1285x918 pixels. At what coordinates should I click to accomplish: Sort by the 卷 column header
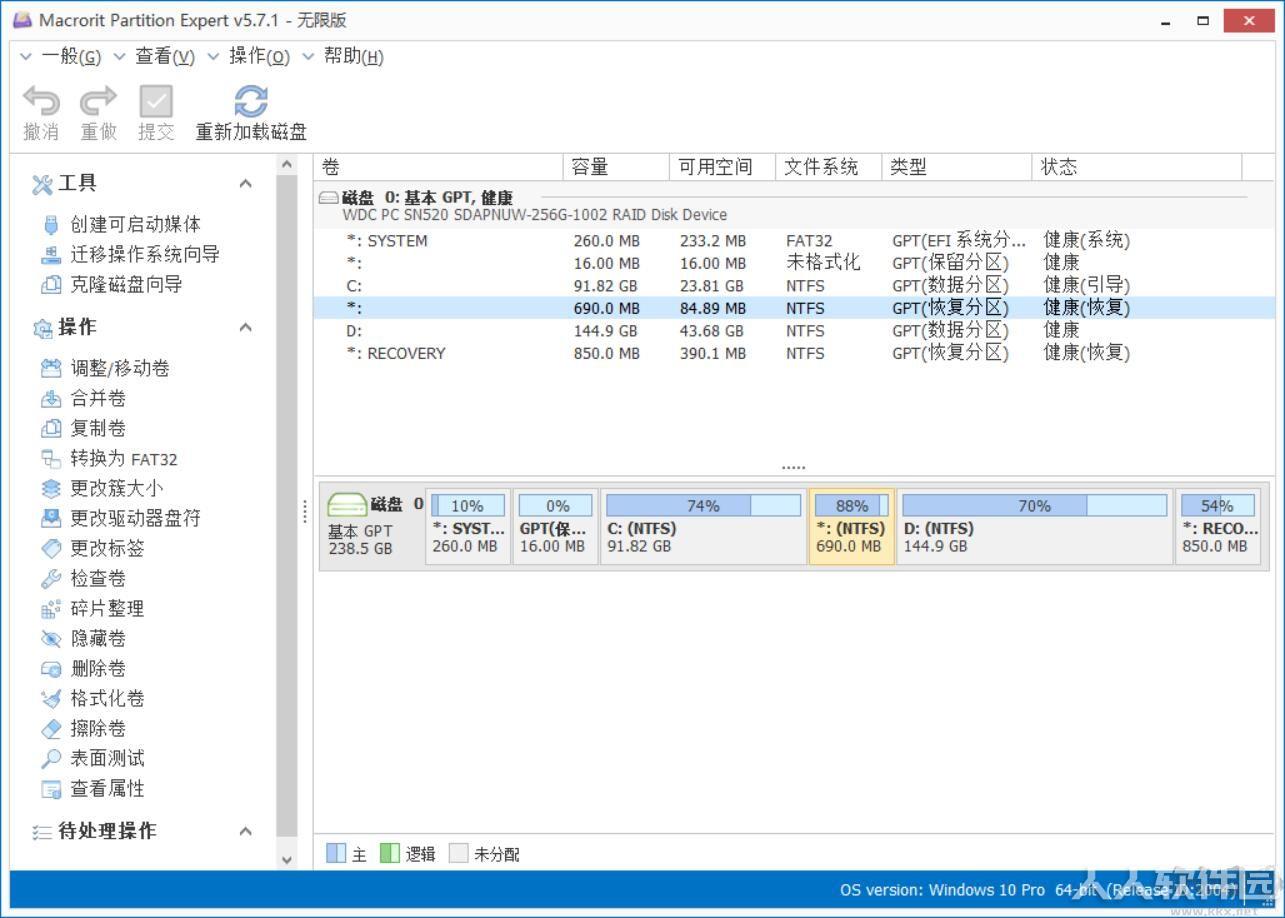point(439,167)
